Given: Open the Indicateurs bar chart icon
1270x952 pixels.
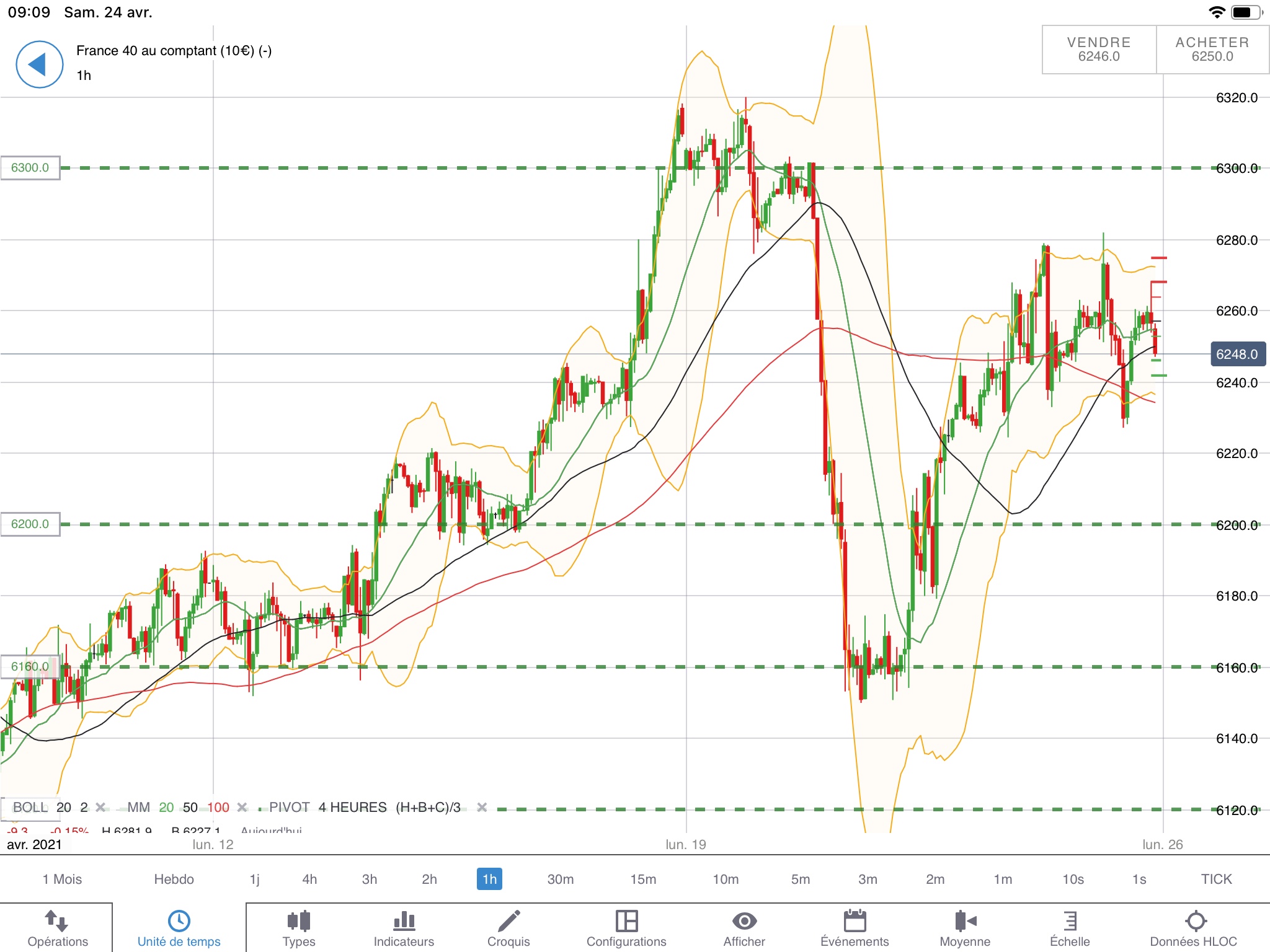Looking at the screenshot, I should (404, 921).
